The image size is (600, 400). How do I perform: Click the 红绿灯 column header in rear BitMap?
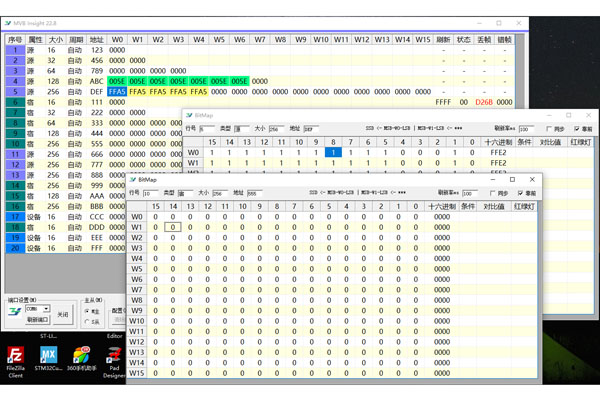[x=580, y=142]
